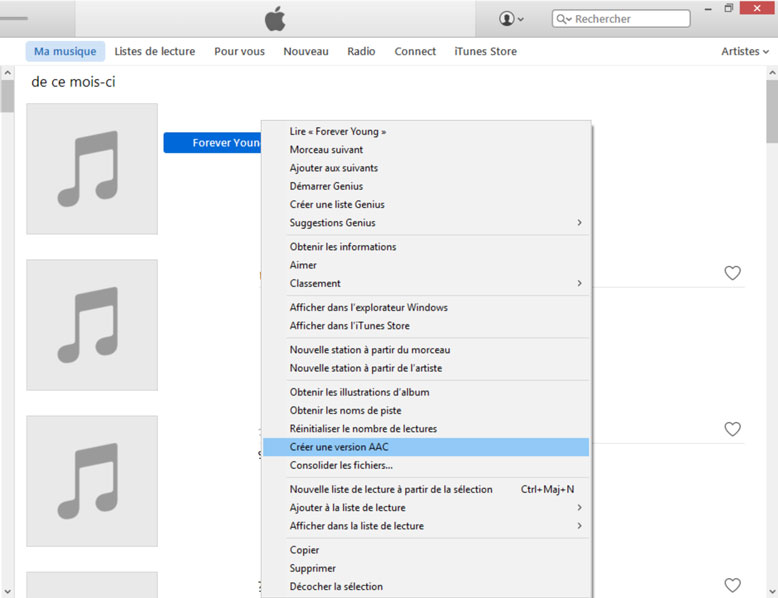The image size is (778, 598).
Task: Open Pour vous tab
Action: tap(239, 51)
